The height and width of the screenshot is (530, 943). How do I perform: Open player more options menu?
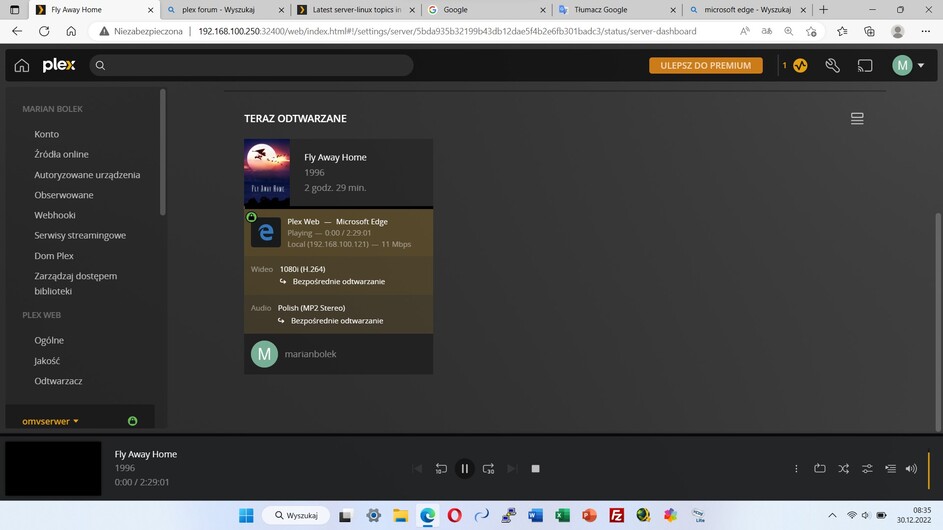coord(796,469)
